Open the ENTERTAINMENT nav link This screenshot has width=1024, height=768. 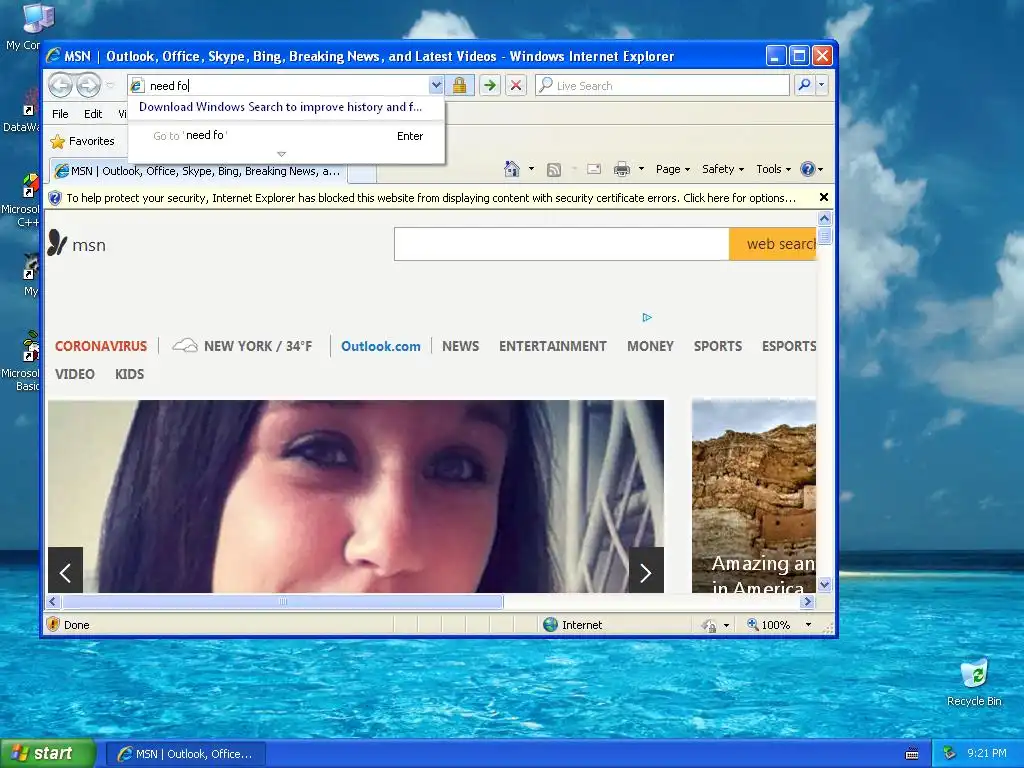coord(552,346)
